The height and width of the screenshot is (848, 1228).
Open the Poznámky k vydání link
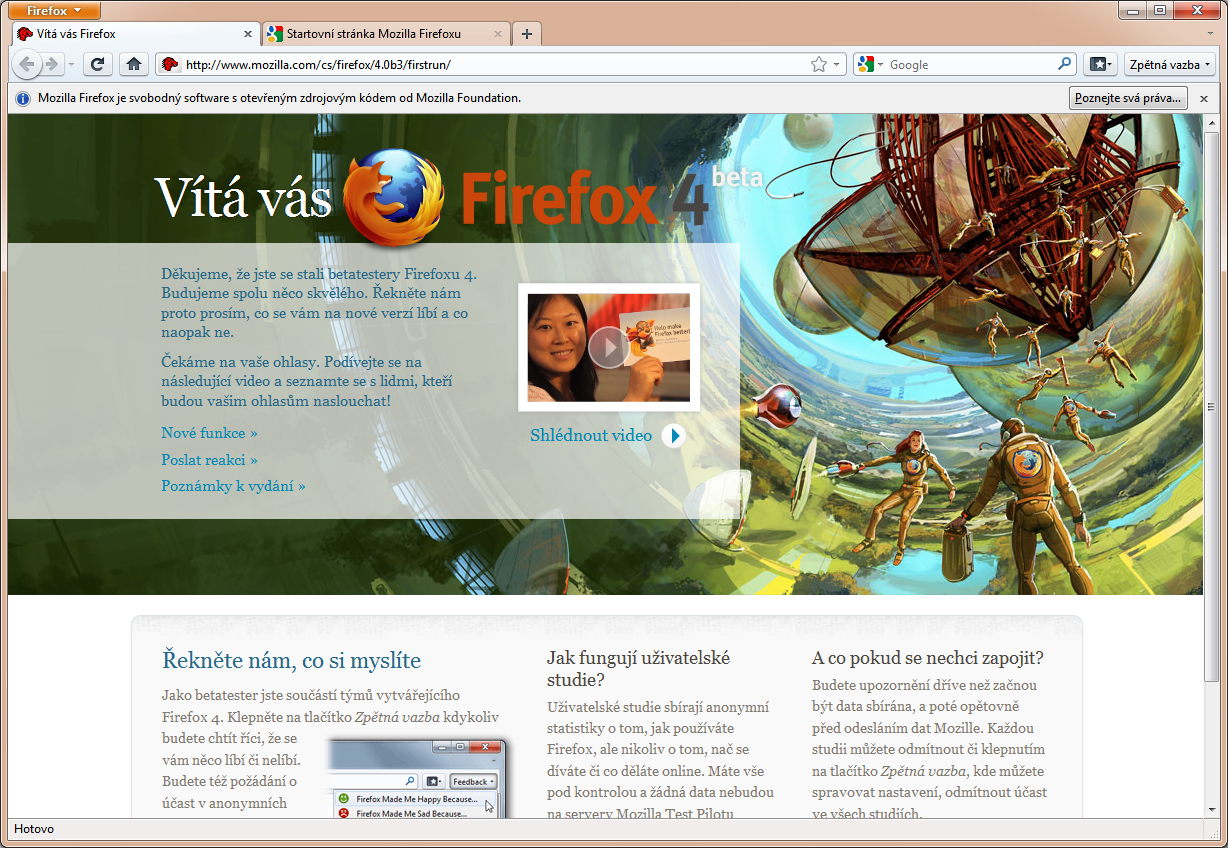click(x=233, y=486)
